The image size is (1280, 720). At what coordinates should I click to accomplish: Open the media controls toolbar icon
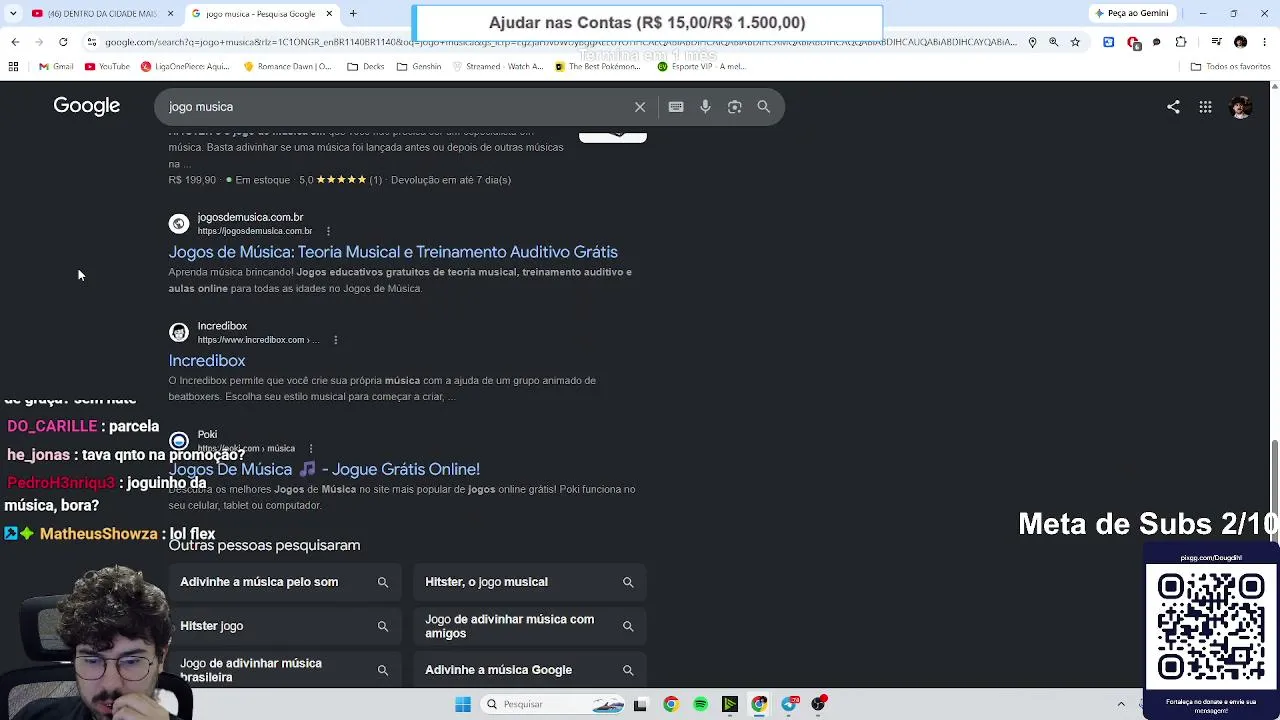1216,42
